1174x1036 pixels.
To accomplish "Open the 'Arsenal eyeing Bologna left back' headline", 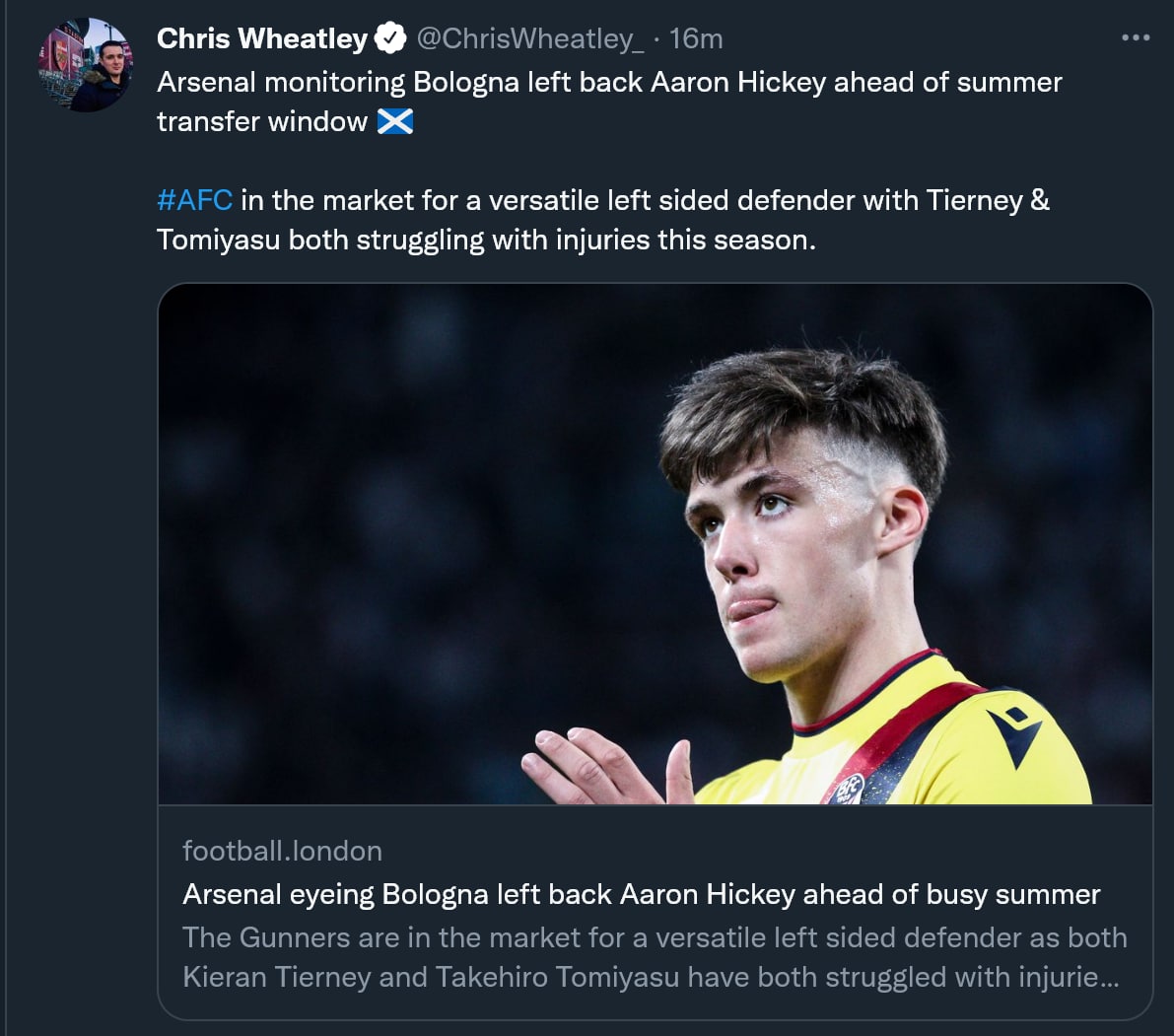I will tap(641, 894).
